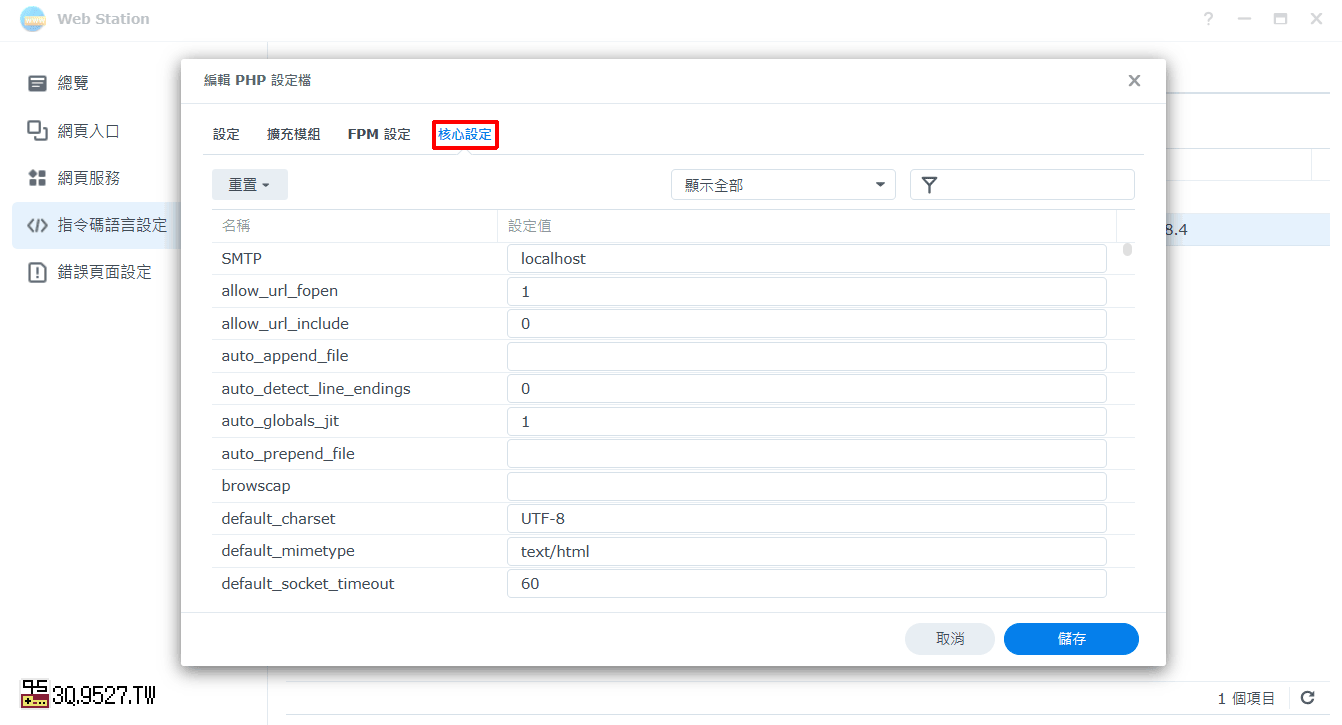Viewport: 1342px width, 725px height.
Task: Click the 網頁入口 portal sidebar icon
Action: pos(37,130)
